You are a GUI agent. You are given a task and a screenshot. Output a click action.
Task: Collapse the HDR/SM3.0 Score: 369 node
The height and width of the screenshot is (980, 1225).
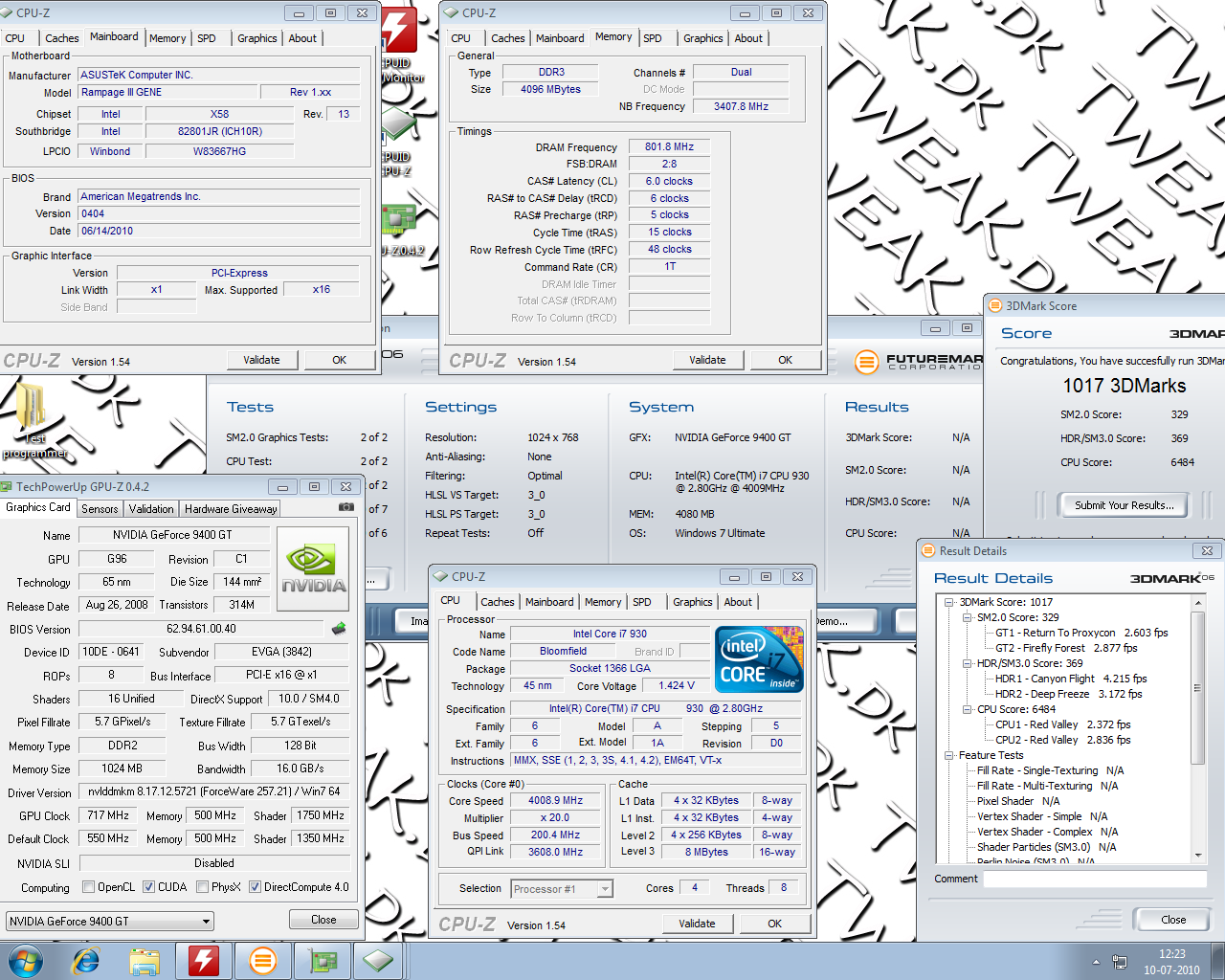(967, 663)
